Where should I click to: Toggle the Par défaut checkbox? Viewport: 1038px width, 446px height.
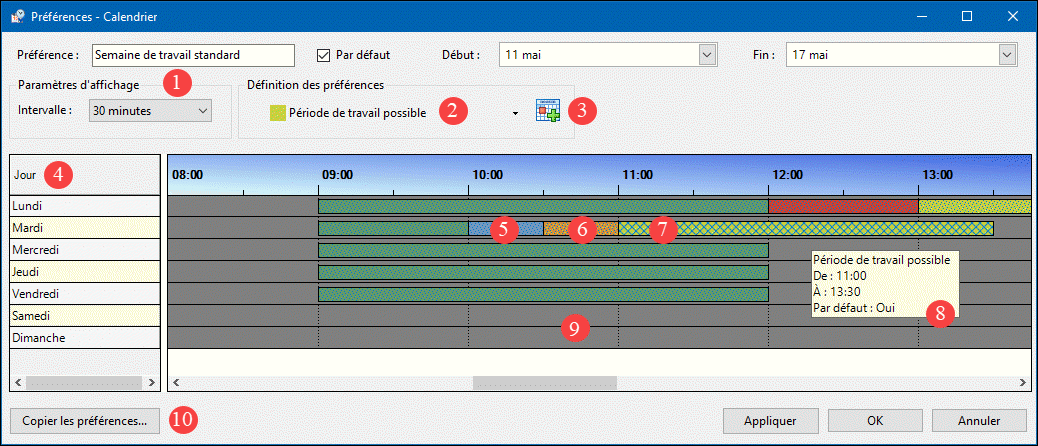(x=323, y=54)
